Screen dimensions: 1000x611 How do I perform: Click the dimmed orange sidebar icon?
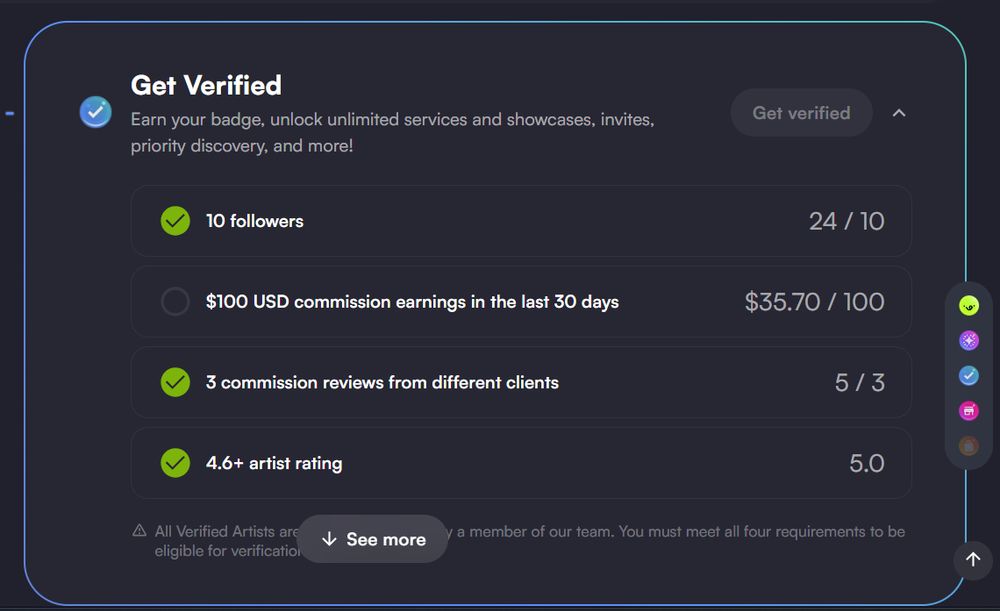(x=968, y=446)
